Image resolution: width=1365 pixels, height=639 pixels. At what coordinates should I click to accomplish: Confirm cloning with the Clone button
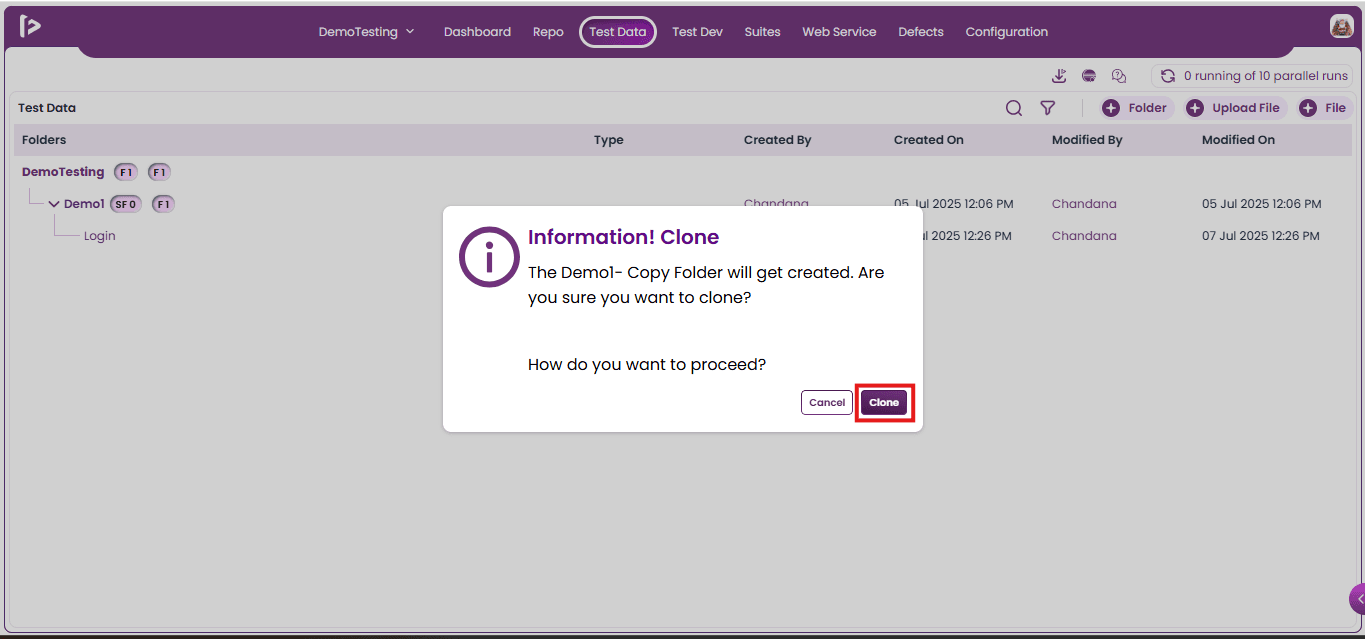tap(884, 402)
